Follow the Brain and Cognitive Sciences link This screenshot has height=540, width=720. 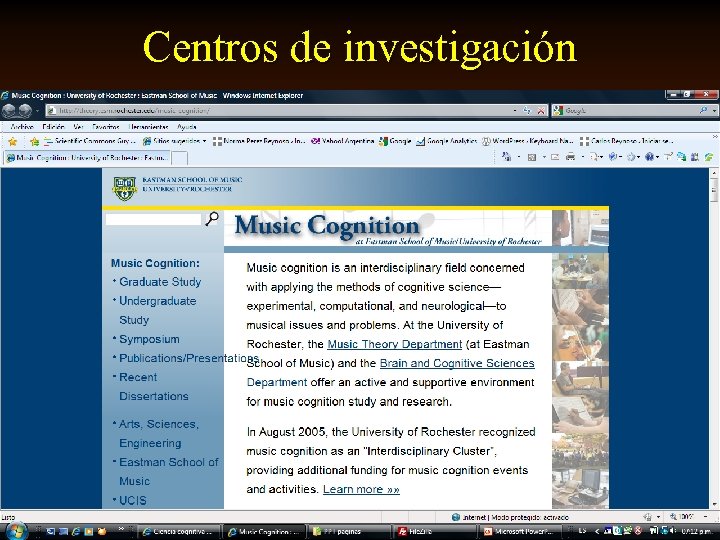[457, 363]
